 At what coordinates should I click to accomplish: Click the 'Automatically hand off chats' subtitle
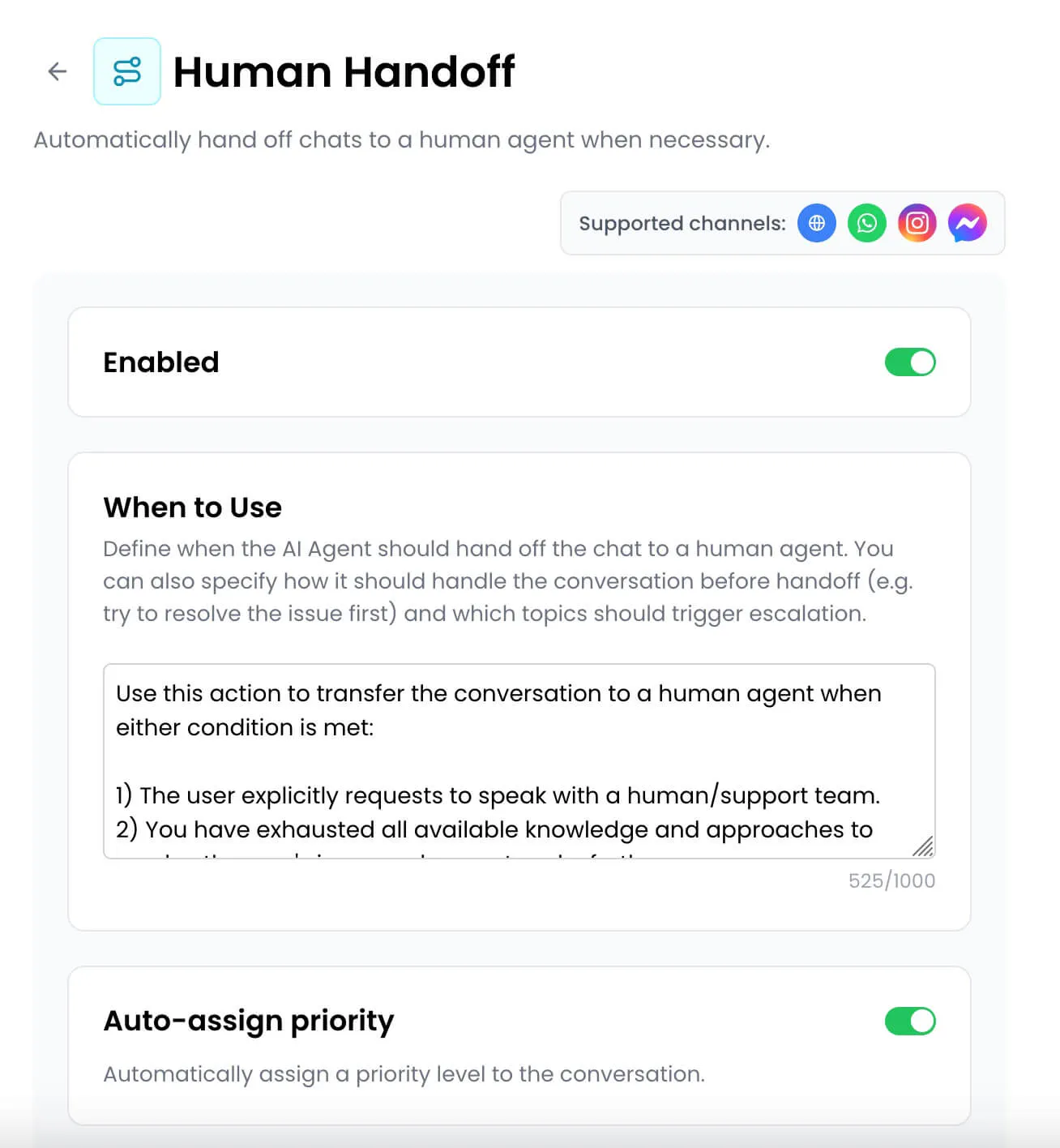point(402,140)
